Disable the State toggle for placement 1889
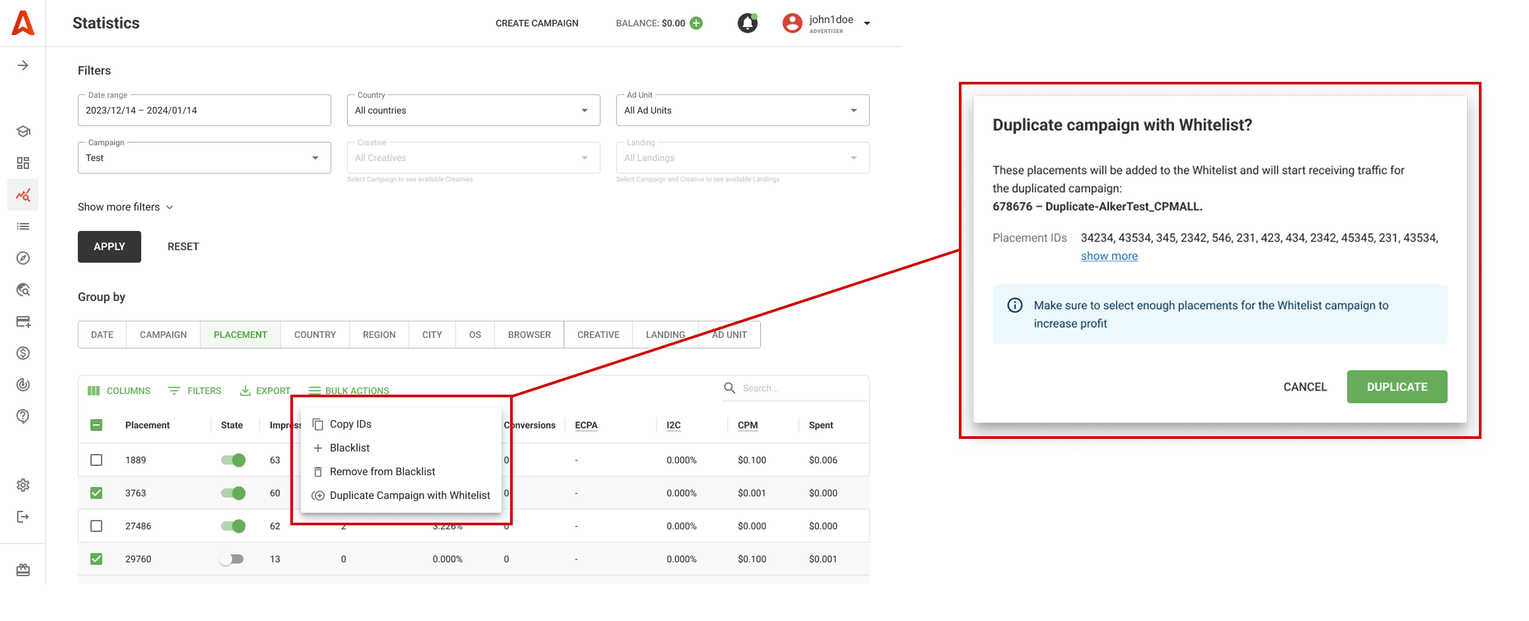Screen dimensions: 1529x621 tap(233, 460)
